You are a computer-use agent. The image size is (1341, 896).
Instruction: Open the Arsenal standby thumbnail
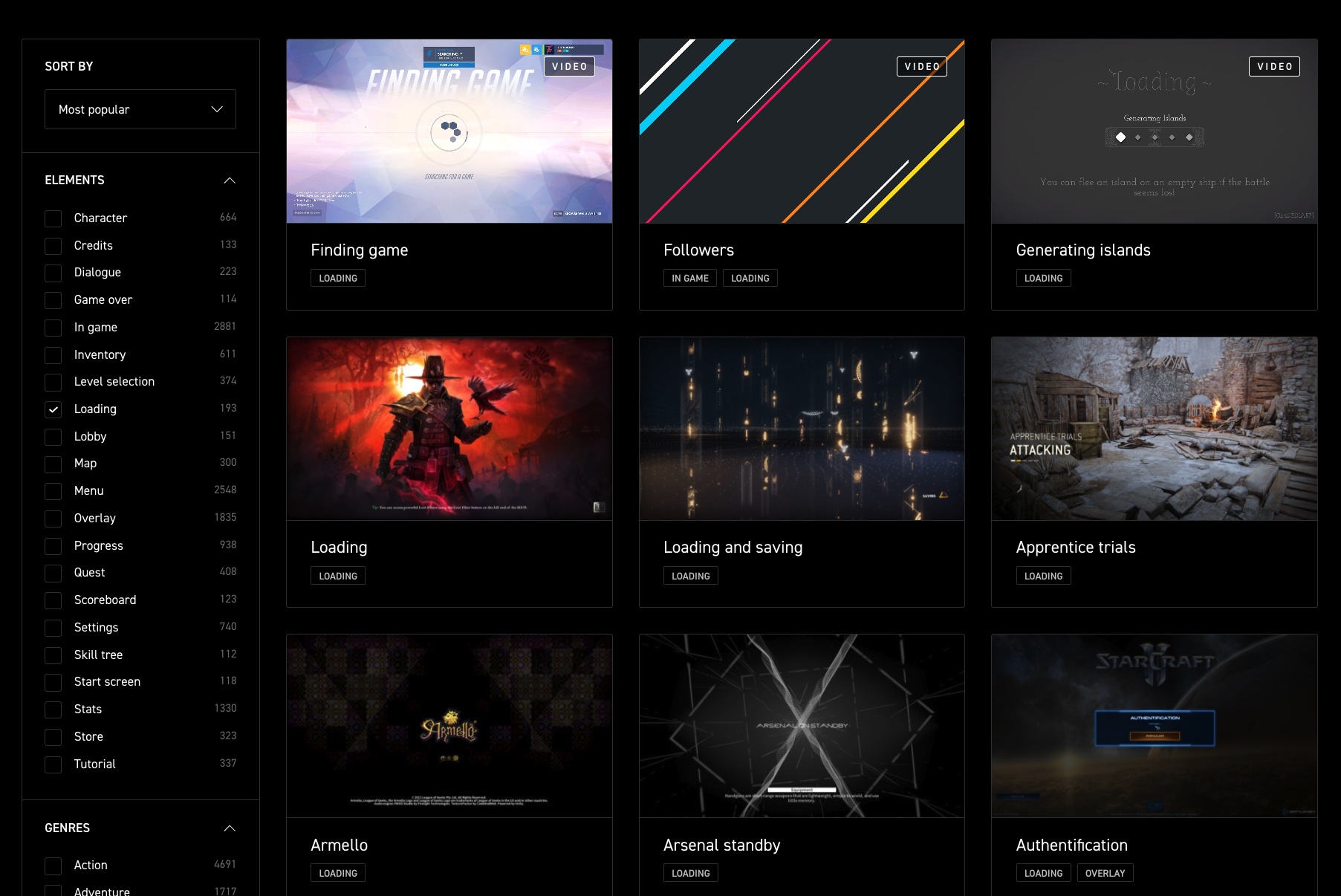[802, 726]
